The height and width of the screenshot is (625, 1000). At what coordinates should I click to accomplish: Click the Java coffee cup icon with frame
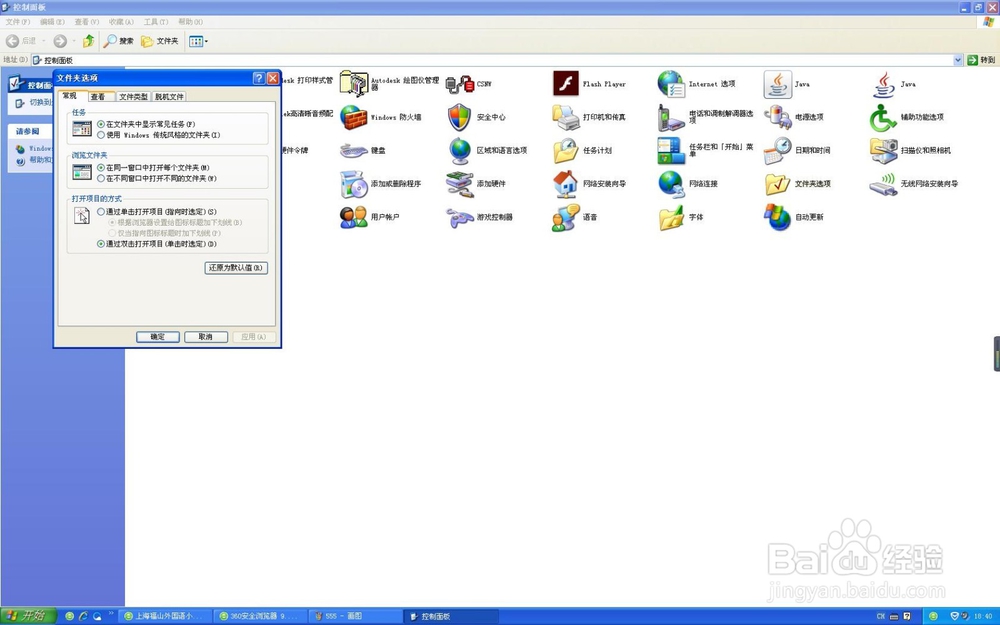pos(777,84)
